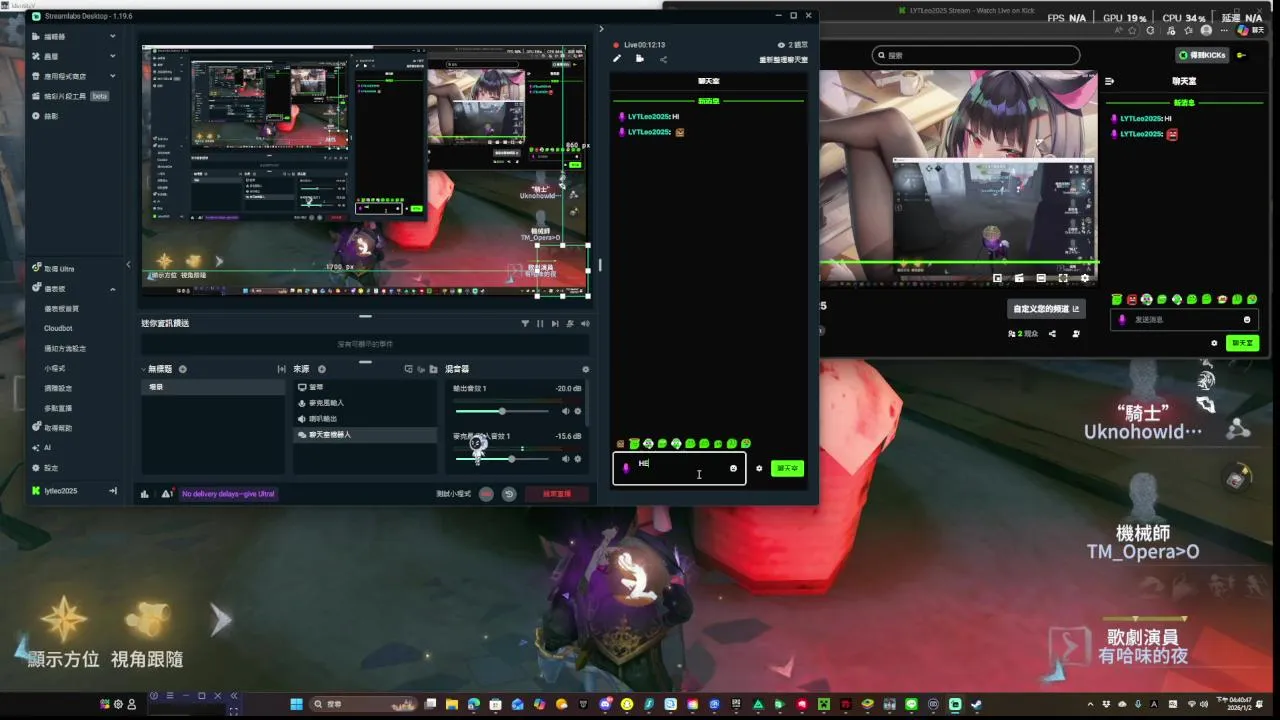1280x720 pixels.
Task: Collapse the Kick chat via header icon
Action: click(1109, 81)
